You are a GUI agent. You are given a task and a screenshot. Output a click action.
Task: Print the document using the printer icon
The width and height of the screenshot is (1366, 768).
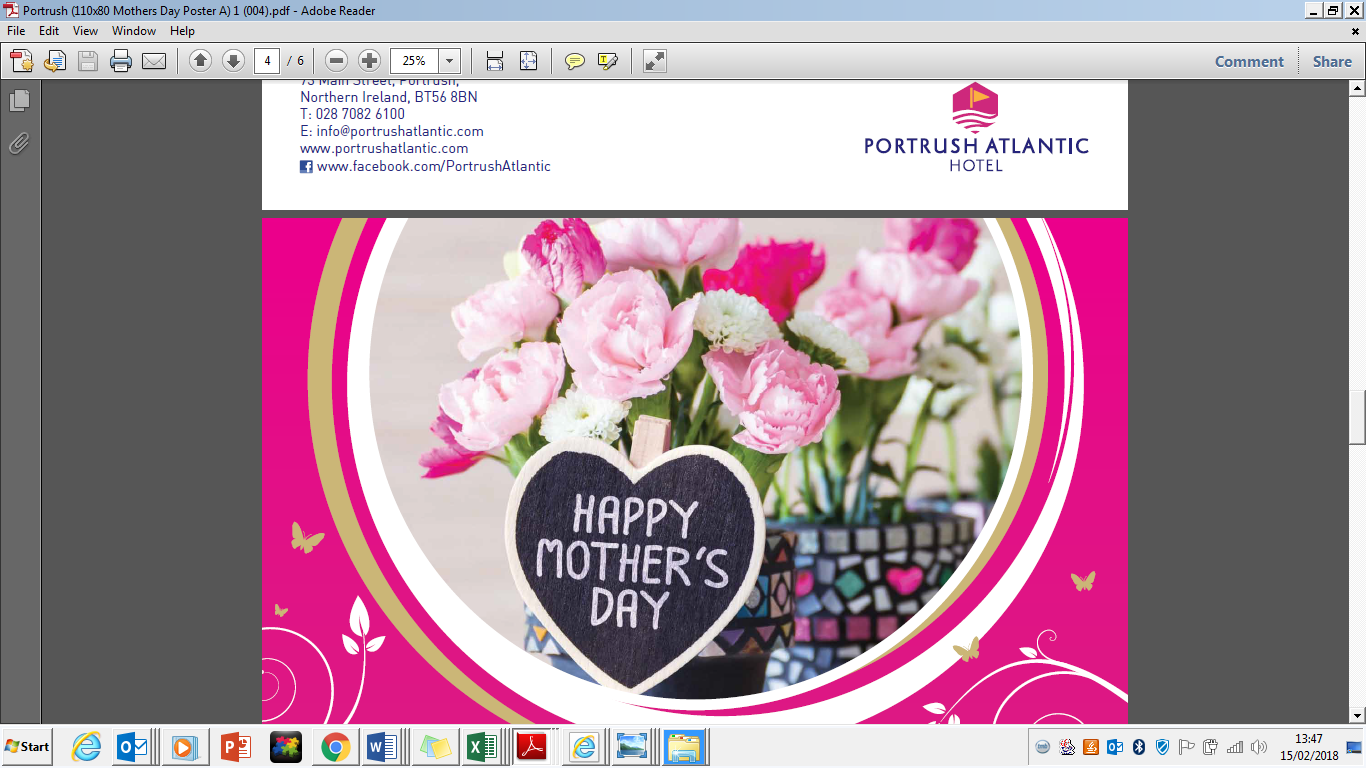(121, 61)
